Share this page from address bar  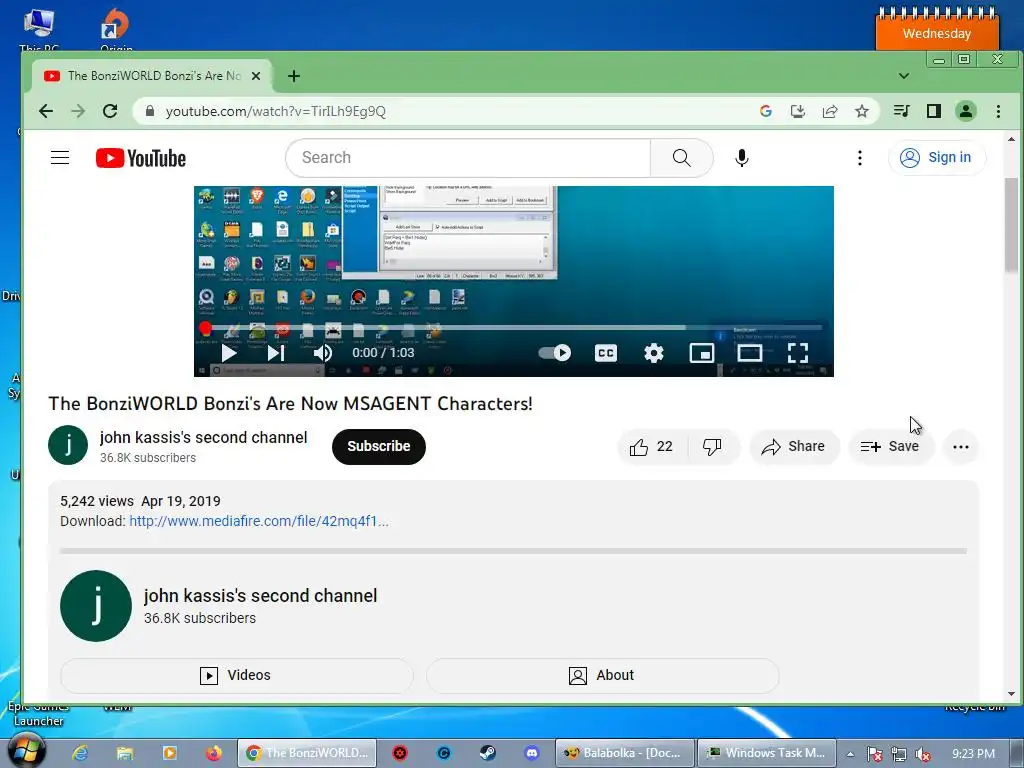pyautogui.click(x=829, y=111)
